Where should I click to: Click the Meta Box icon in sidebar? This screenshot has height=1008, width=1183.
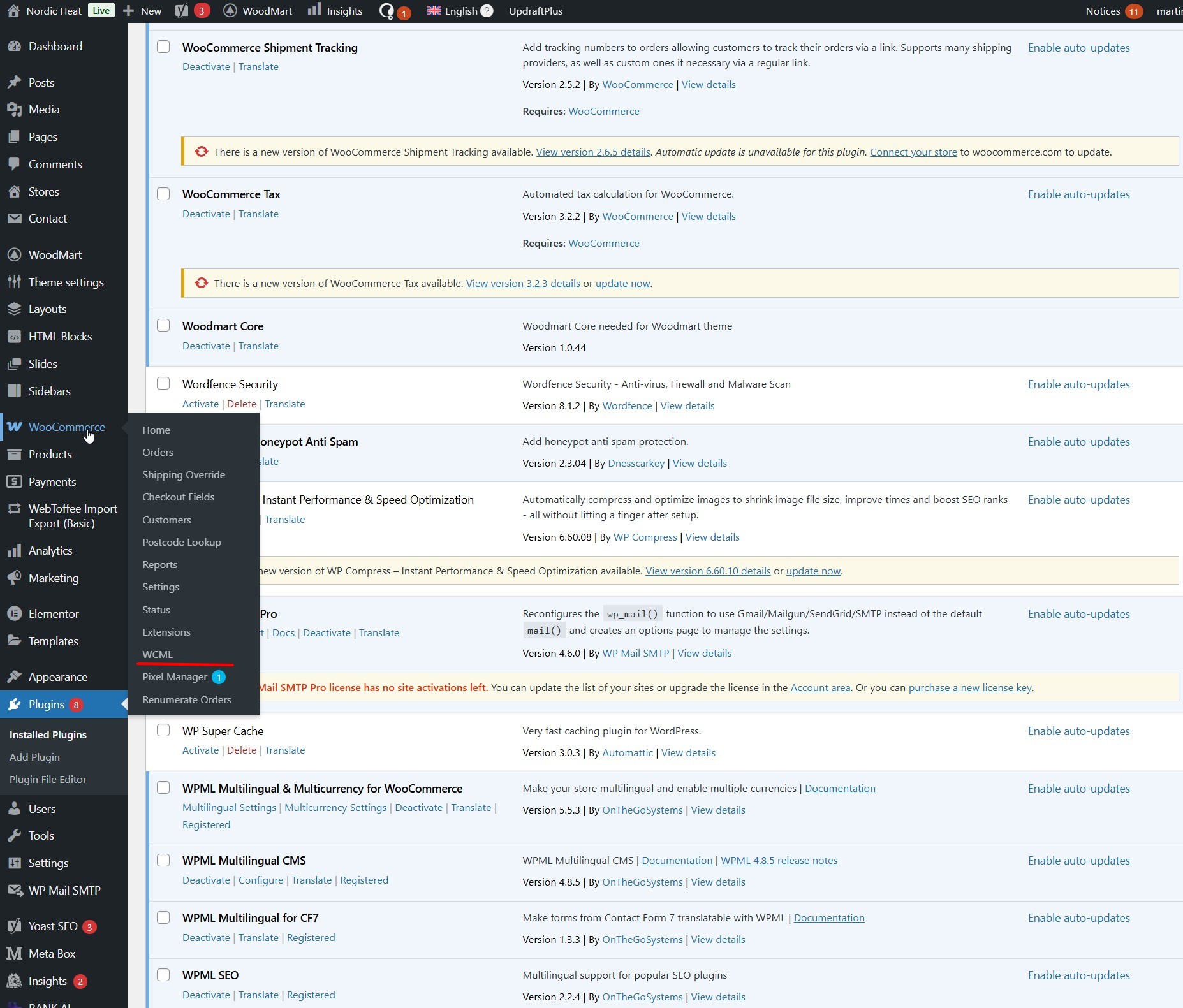click(14, 954)
